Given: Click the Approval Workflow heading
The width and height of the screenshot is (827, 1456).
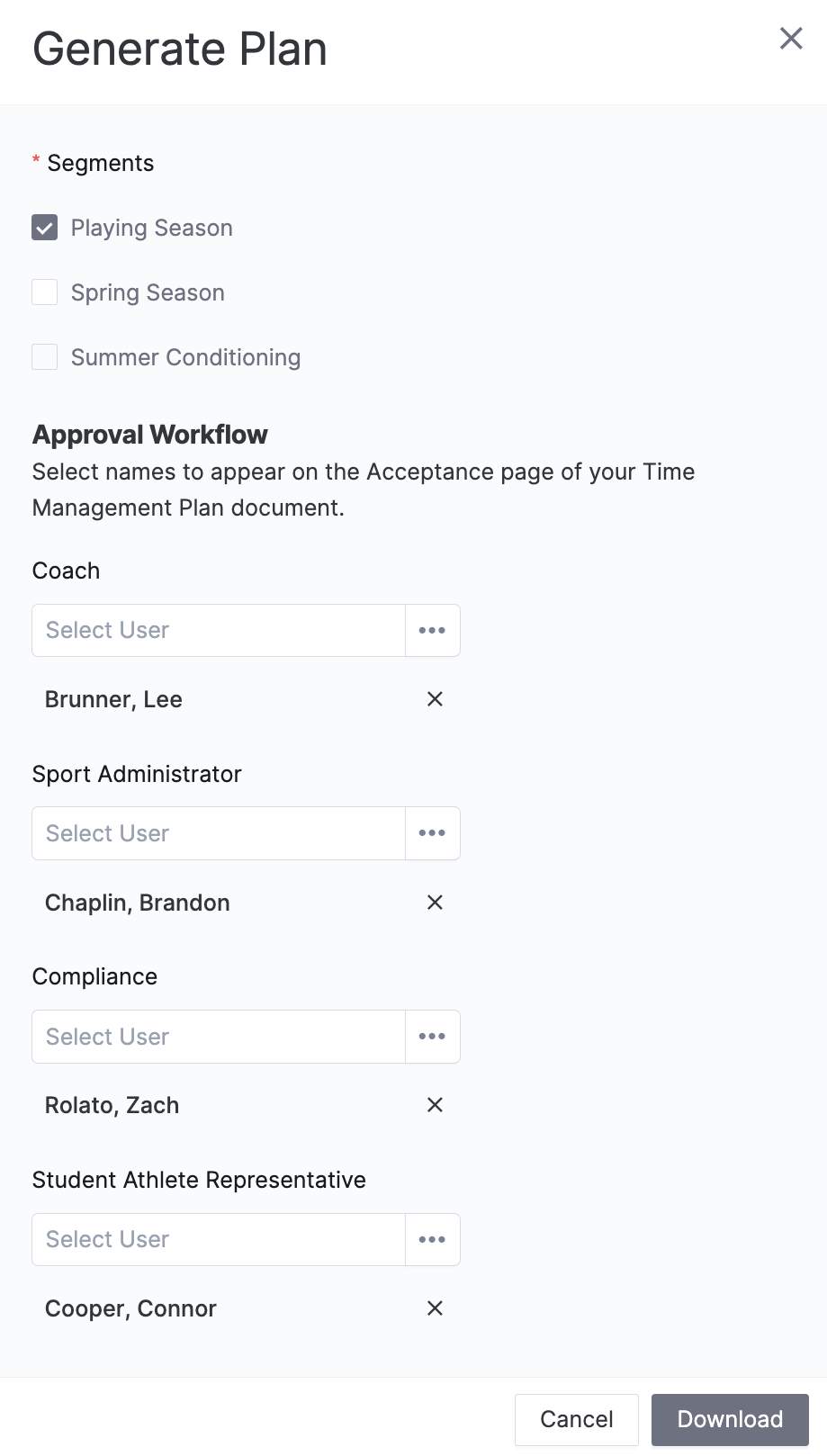Looking at the screenshot, I should [x=149, y=435].
